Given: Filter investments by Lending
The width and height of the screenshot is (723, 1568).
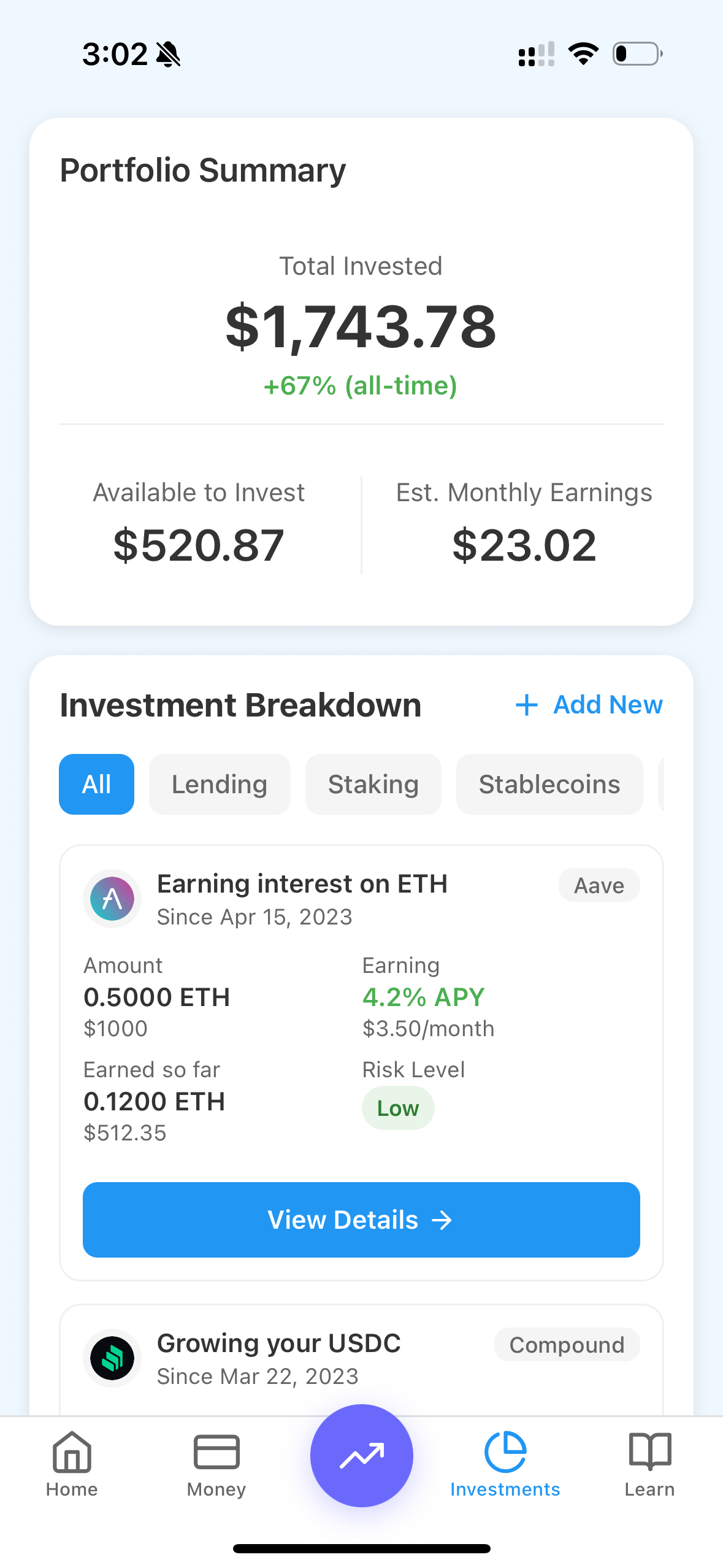Looking at the screenshot, I should [x=220, y=784].
